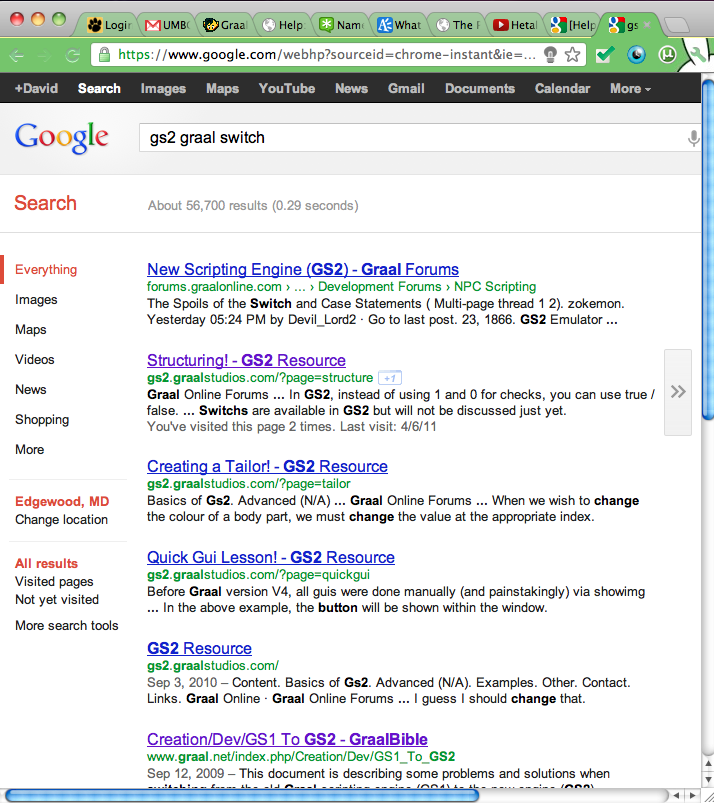Open GS1 To GS2 GraalBible result
This screenshot has width=714, height=803.
(287, 739)
